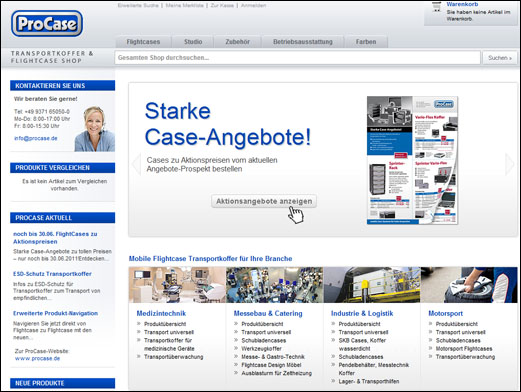This screenshot has height=392, width=521.
Task: Open the Motorsport heading link
Action: click(x=445, y=313)
